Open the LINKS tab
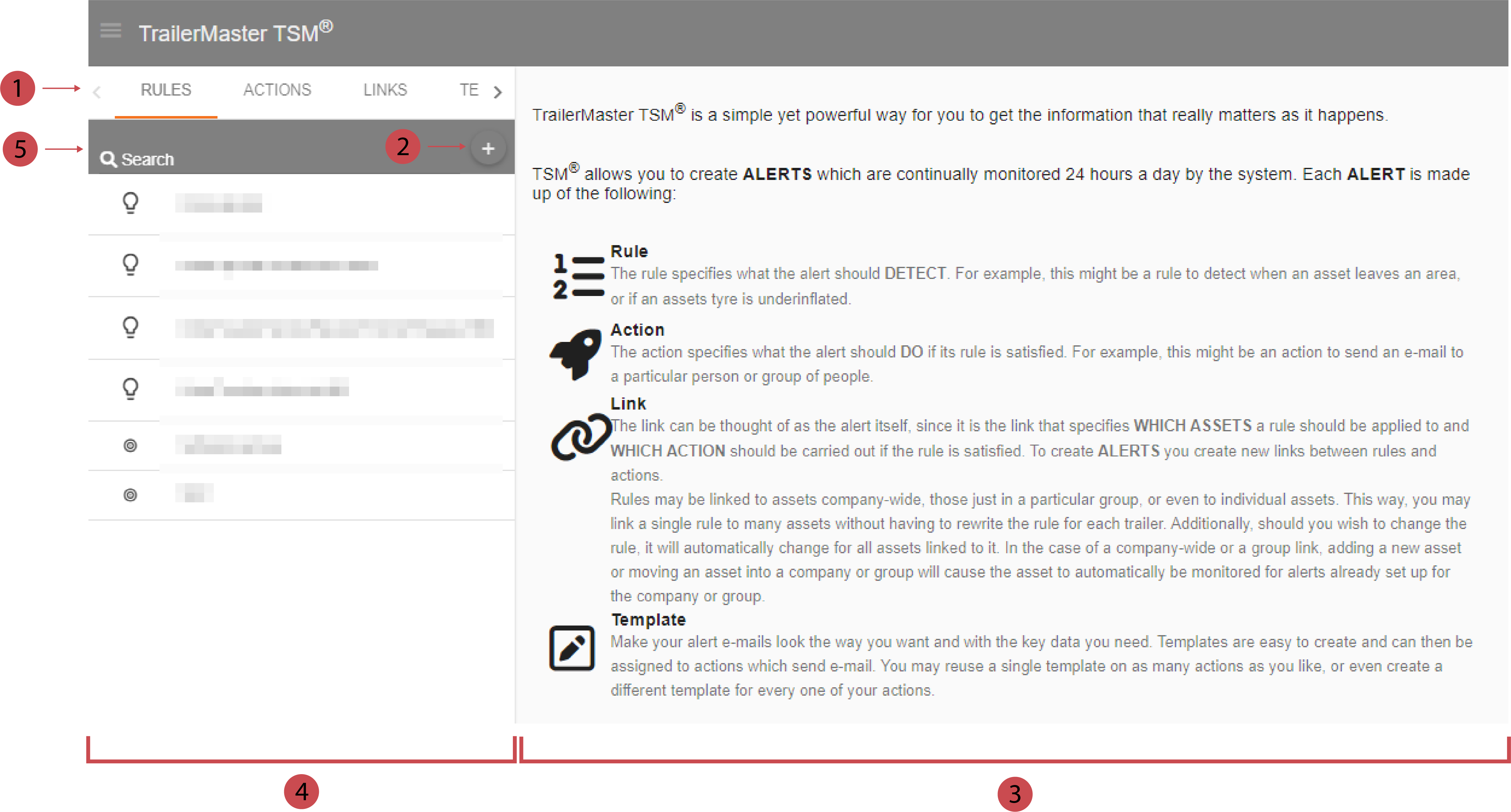Screen dimensions: 1511x812 tap(385, 90)
